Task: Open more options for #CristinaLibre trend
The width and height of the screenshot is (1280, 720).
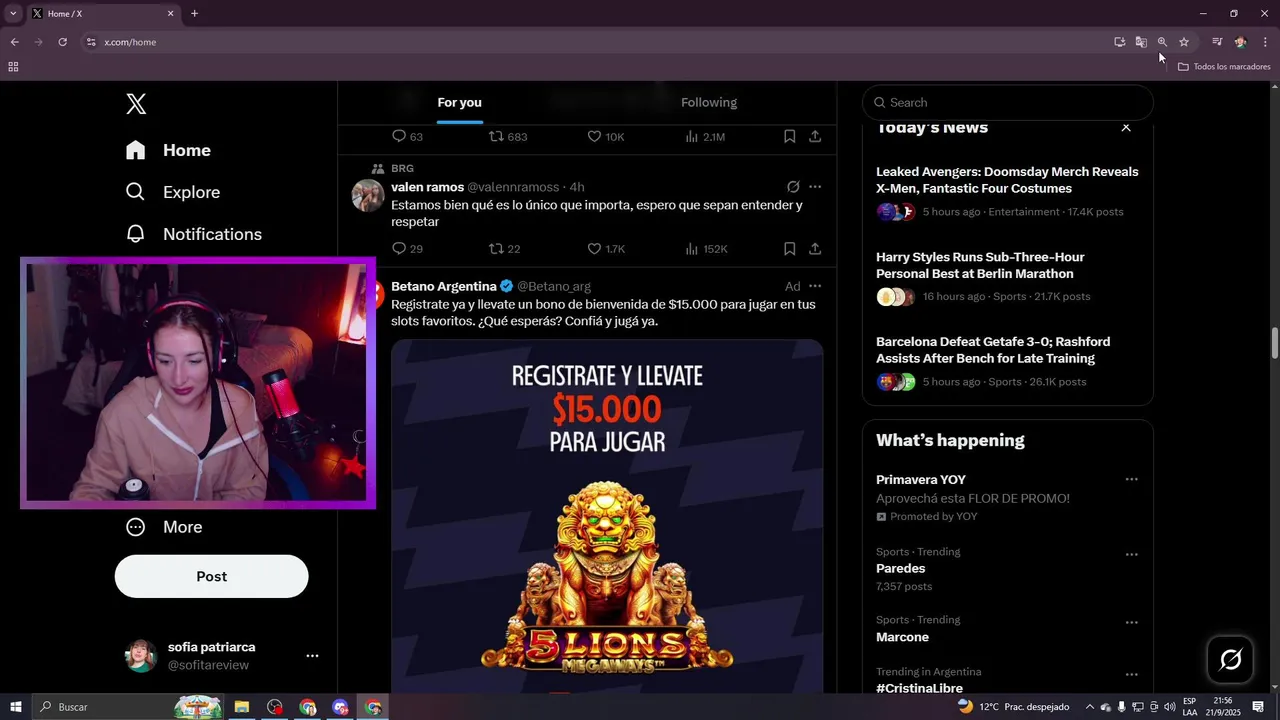Action: click(x=1131, y=674)
